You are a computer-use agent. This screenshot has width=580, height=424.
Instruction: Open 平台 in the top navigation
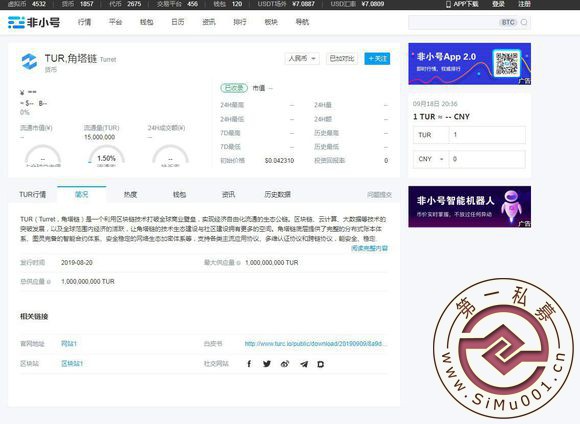(115, 22)
